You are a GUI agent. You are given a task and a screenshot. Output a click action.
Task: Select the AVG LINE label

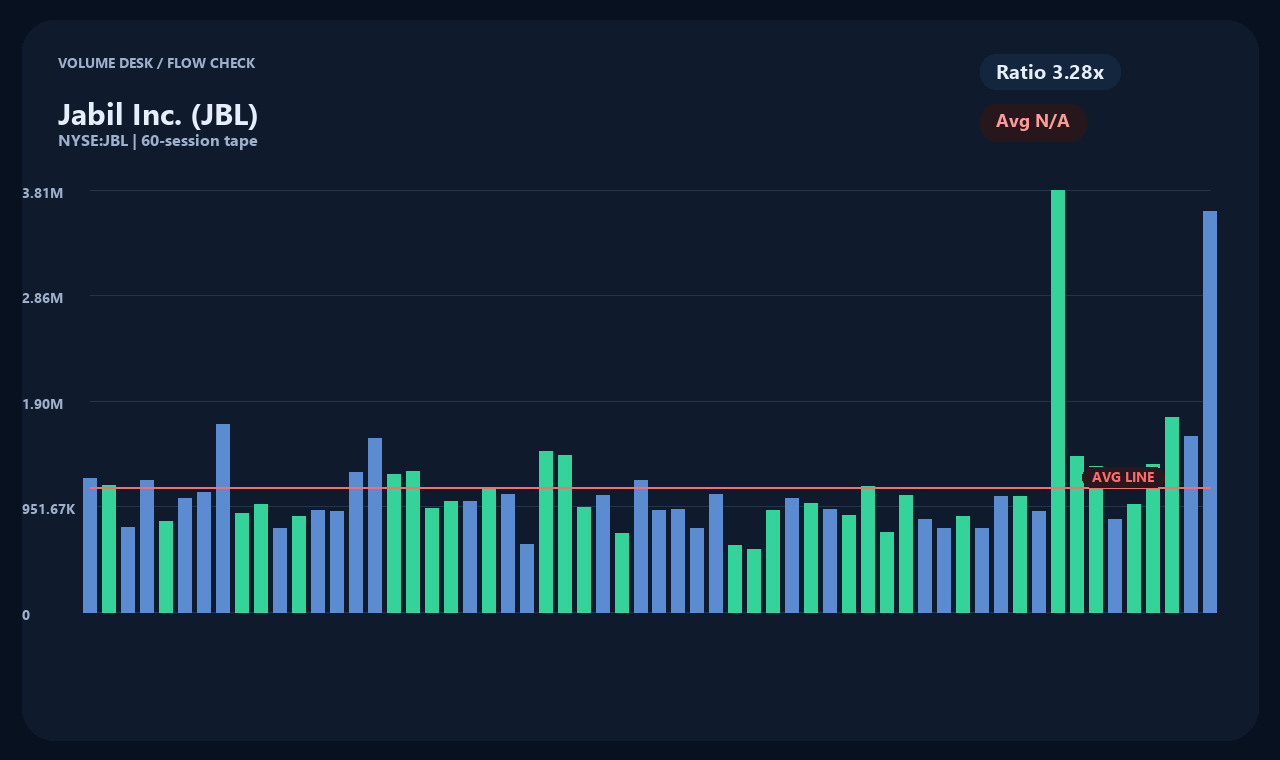click(x=1123, y=477)
